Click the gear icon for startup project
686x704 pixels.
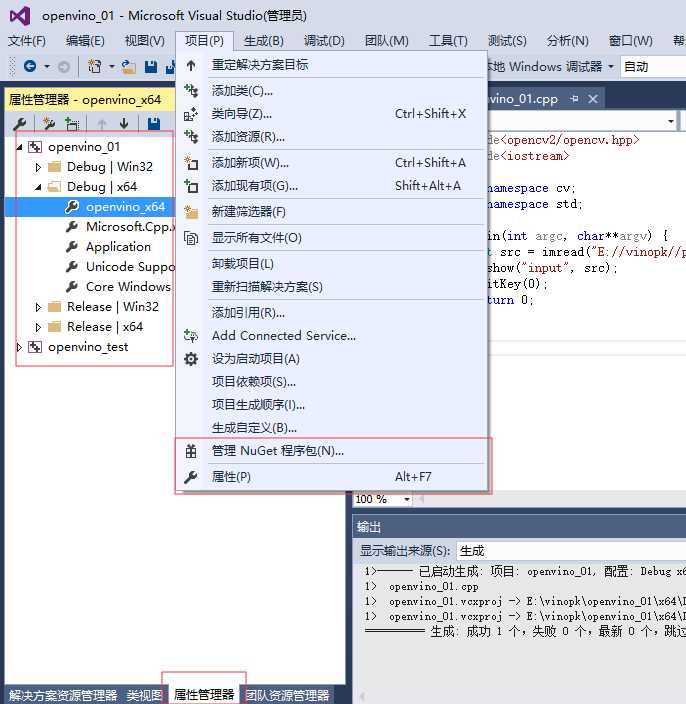pyautogui.click(x=191, y=359)
